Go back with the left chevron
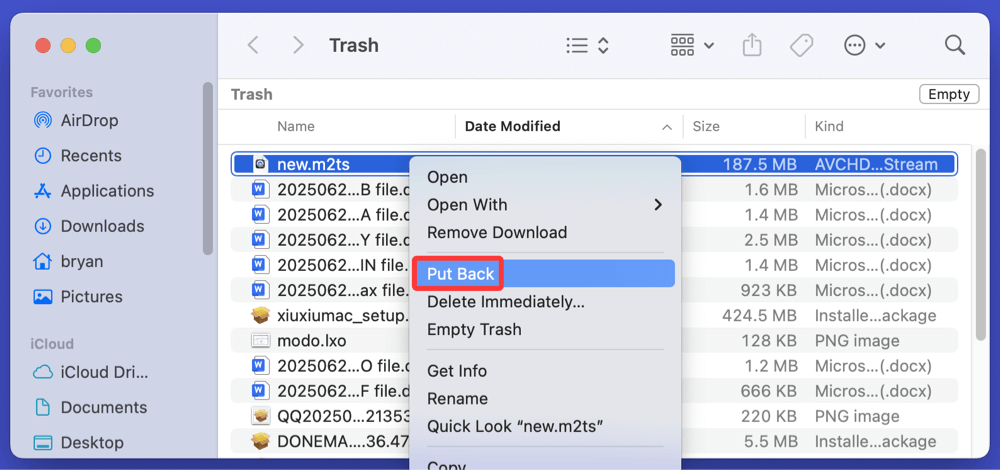Screen dimensions: 1000x470 tap(253, 45)
